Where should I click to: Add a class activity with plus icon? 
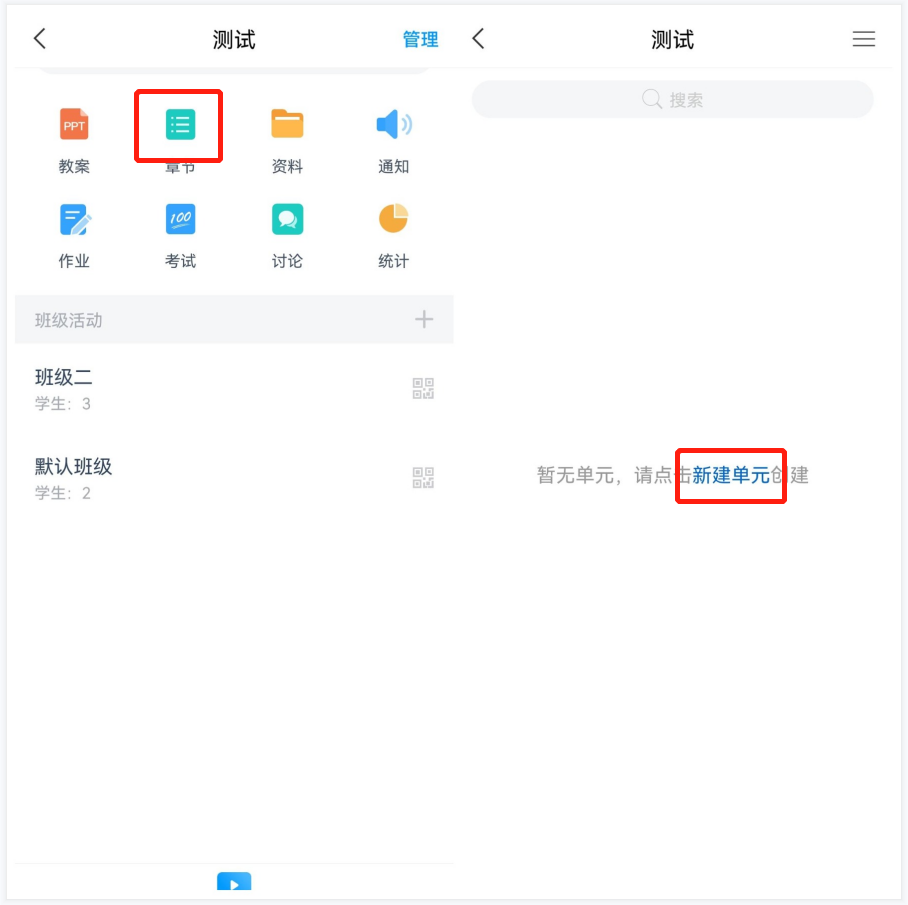point(424,319)
